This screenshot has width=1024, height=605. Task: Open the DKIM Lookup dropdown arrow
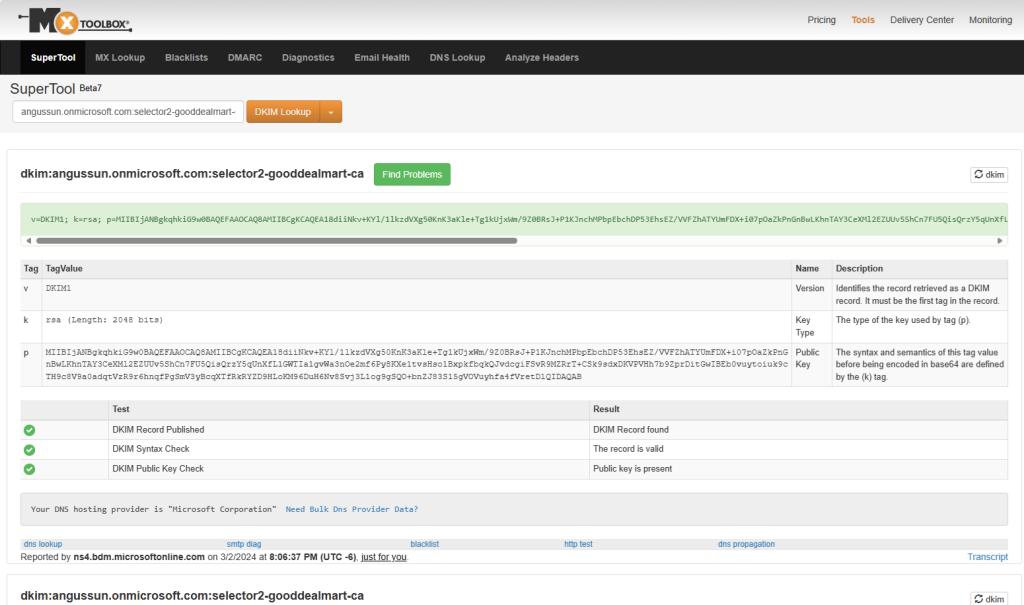point(331,112)
